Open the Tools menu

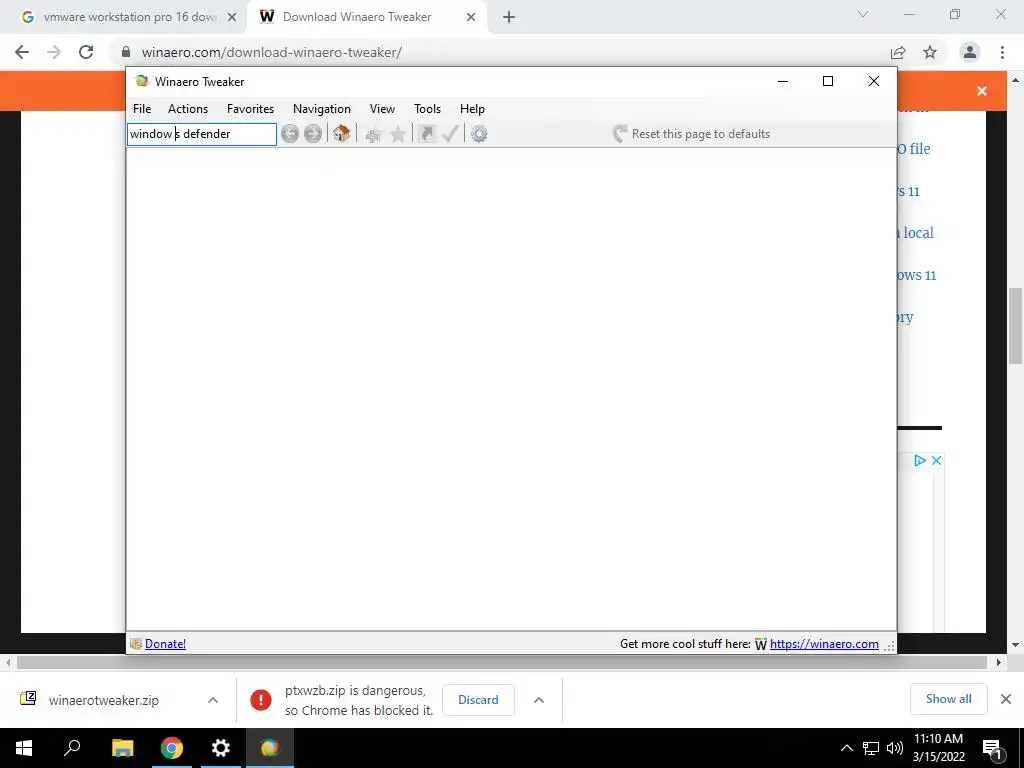(x=427, y=109)
